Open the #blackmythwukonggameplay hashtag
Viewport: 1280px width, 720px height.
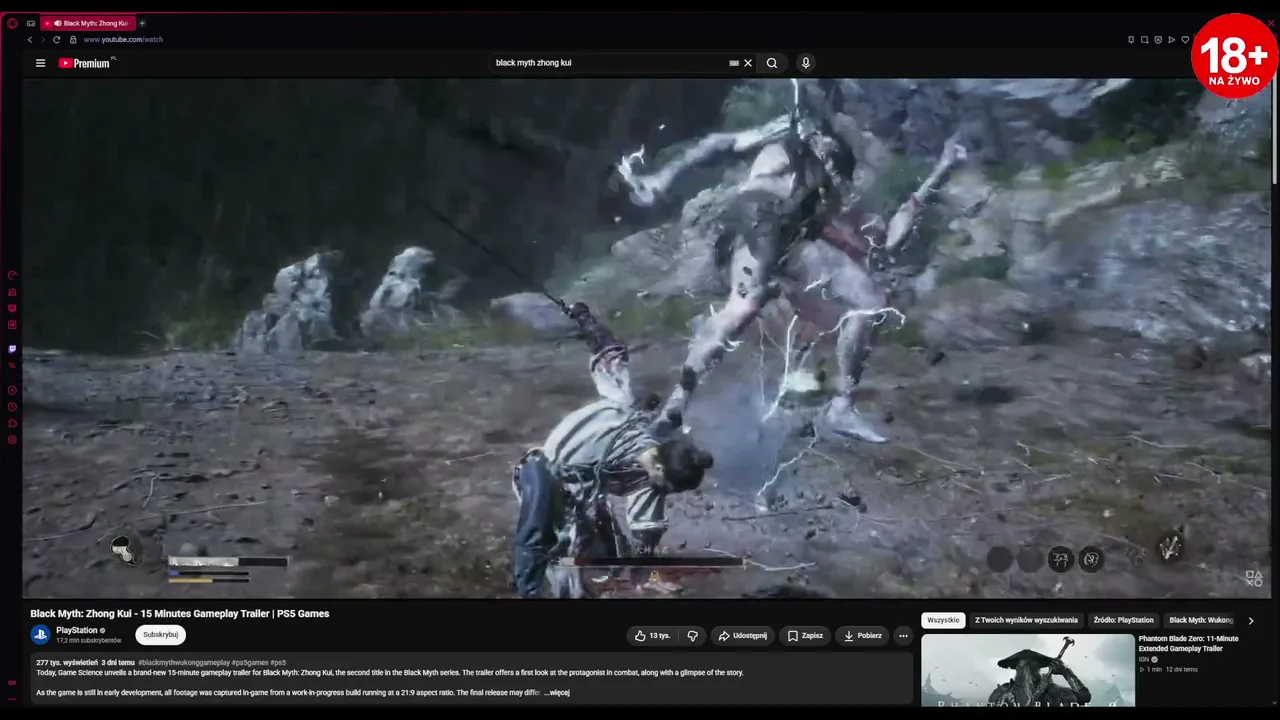point(184,662)
